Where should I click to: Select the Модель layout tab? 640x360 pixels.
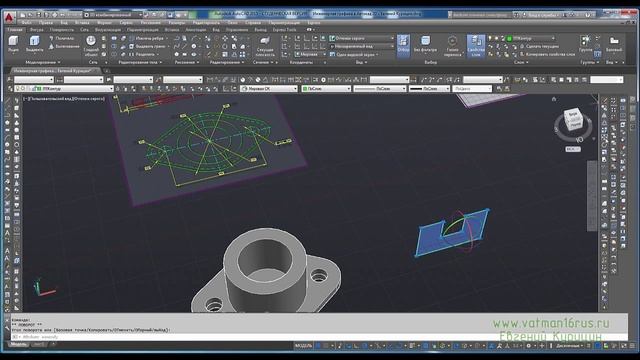point(18,345)
